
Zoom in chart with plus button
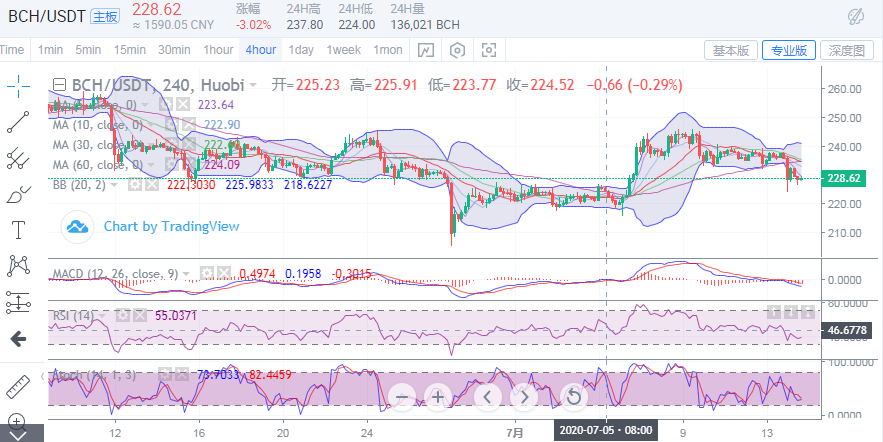pos(438,397)
